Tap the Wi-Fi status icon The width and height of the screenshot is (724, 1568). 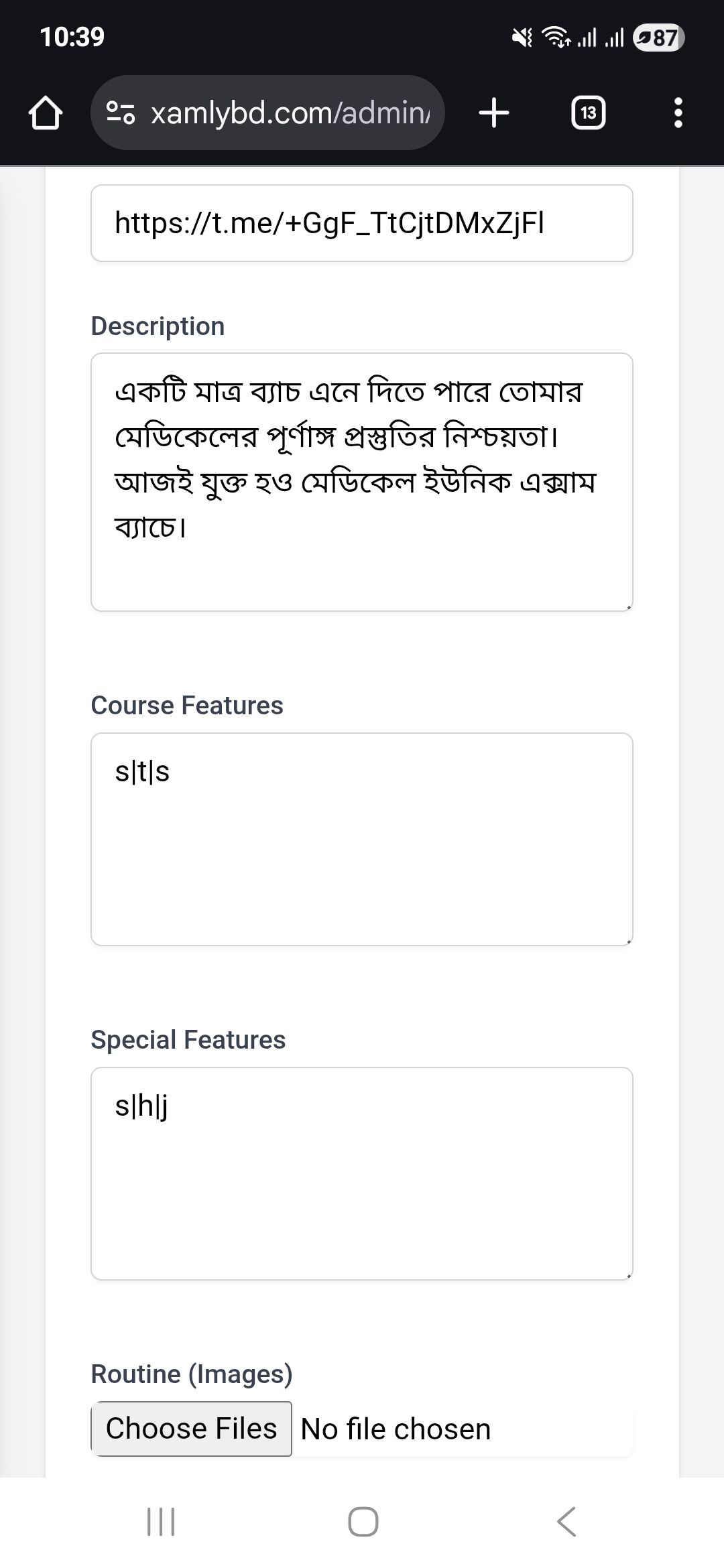click(556, 38)
